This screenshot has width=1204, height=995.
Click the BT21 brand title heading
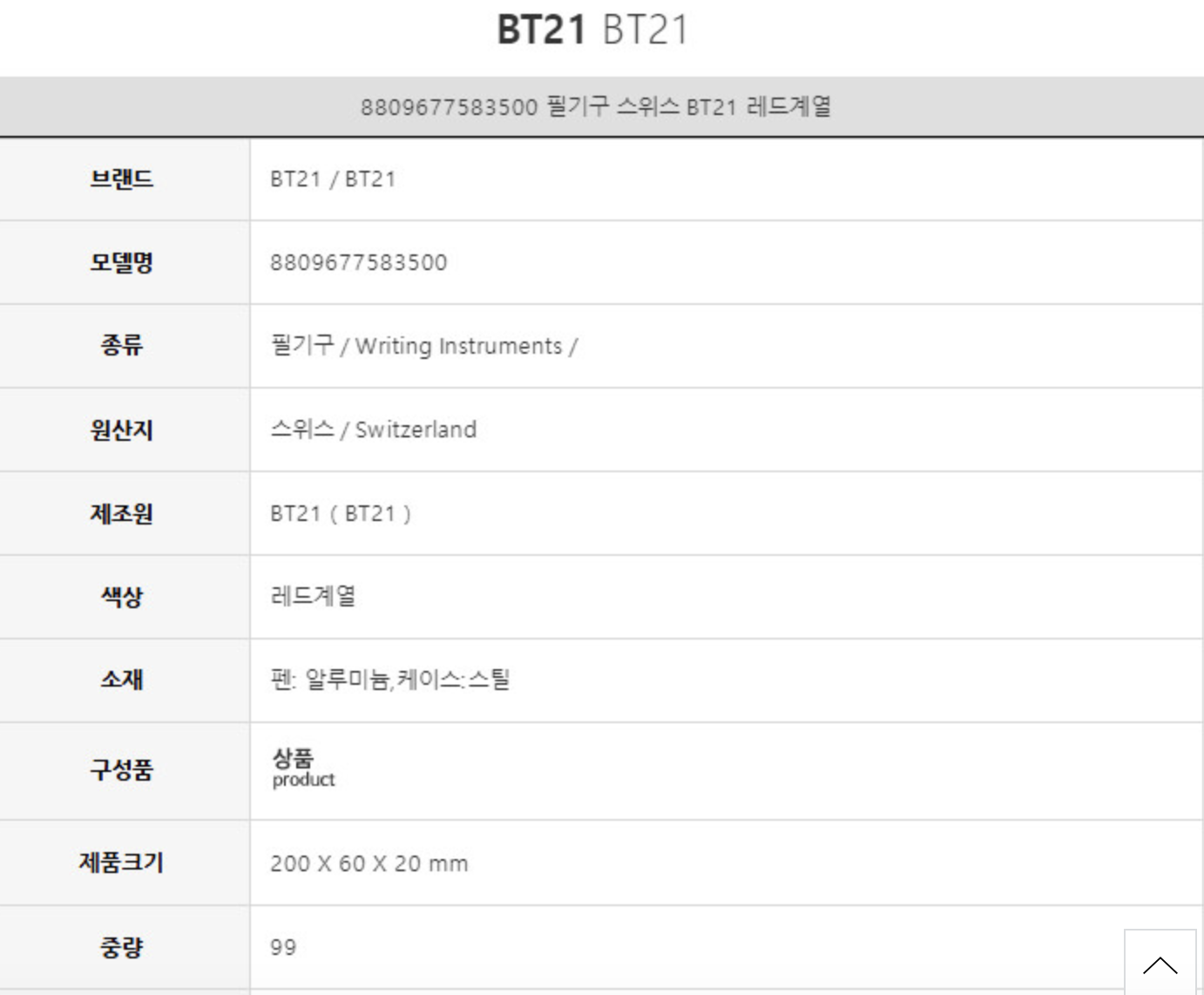click(x=592, y=30)
